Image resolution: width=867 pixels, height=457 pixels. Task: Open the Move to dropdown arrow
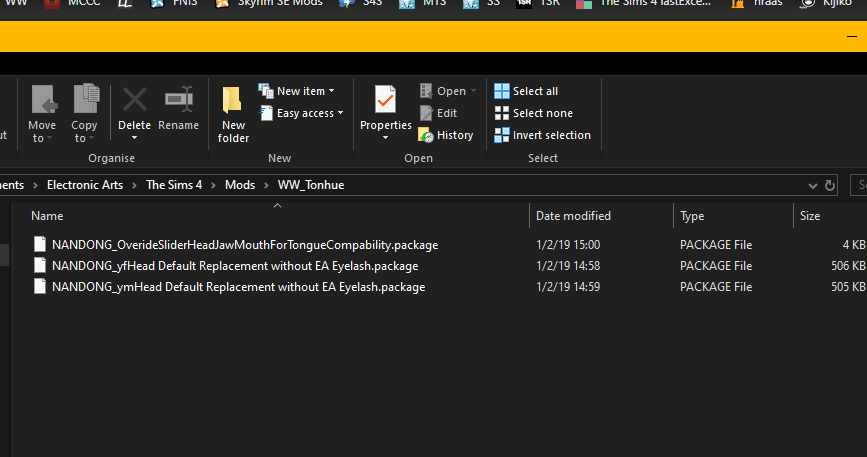click(x=49, y=138)
